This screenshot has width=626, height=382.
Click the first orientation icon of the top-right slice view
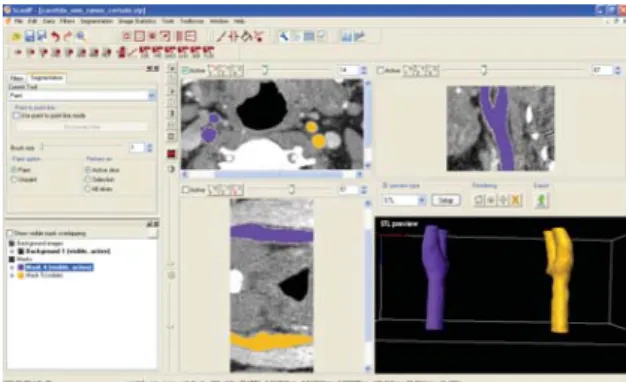point(409,71)
